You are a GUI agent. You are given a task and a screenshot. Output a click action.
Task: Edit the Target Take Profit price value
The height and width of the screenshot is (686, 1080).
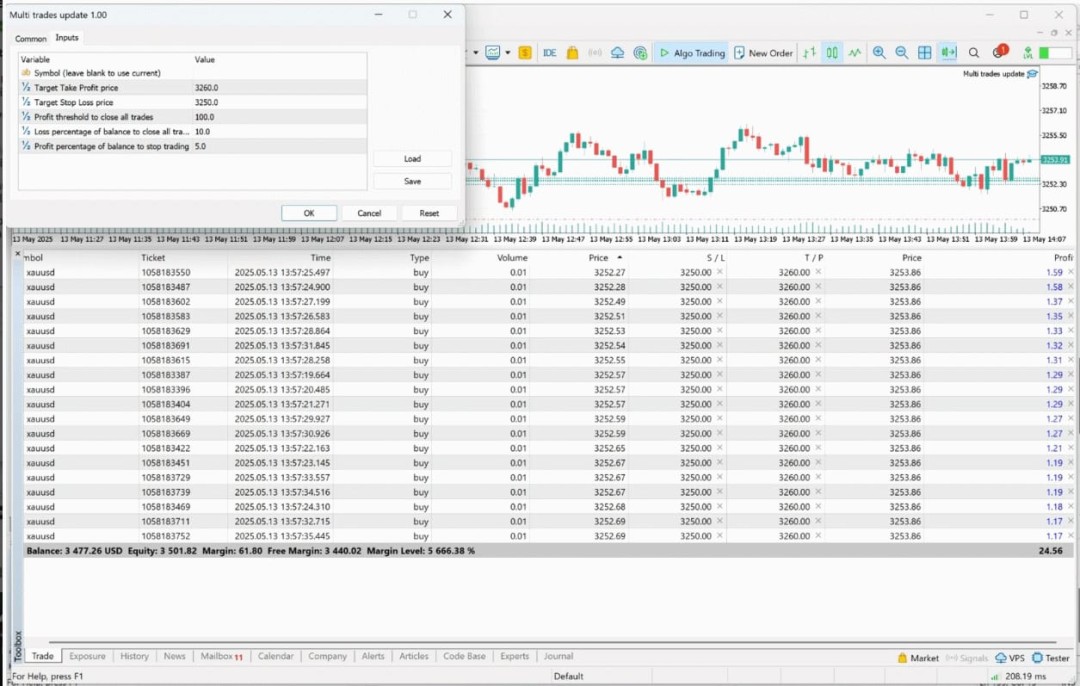point(279,88)
